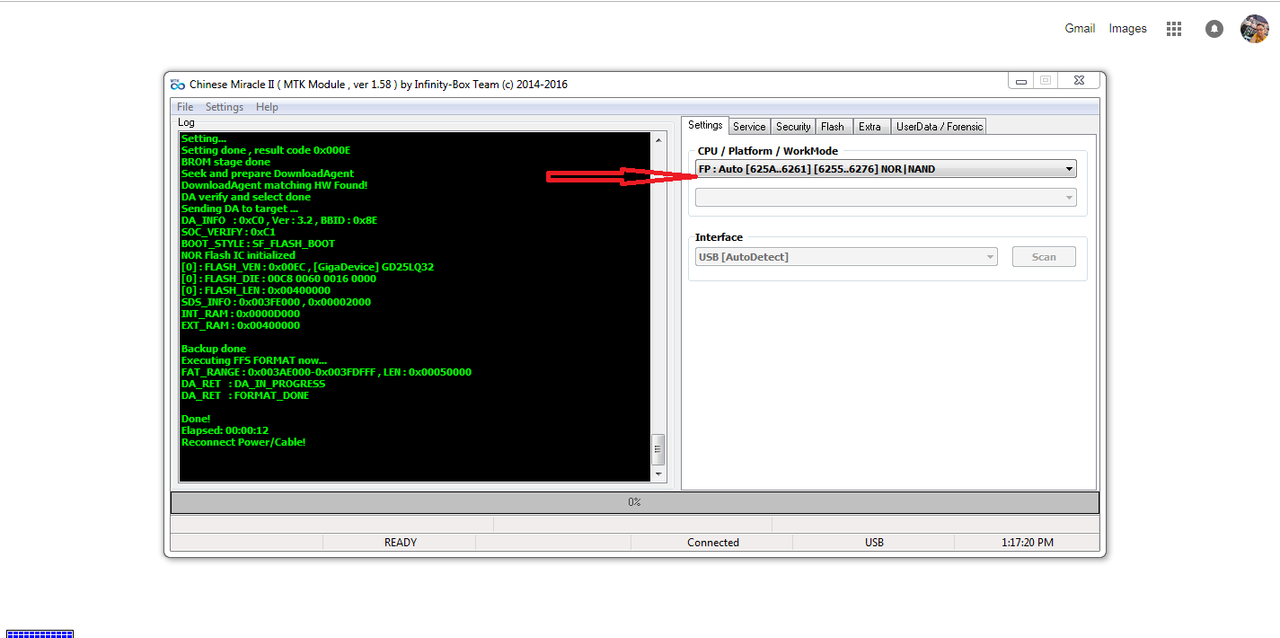Click the 'INT_RAM : 0x0000D000' log line
The image size is (1280, 638).
(240, 314)
